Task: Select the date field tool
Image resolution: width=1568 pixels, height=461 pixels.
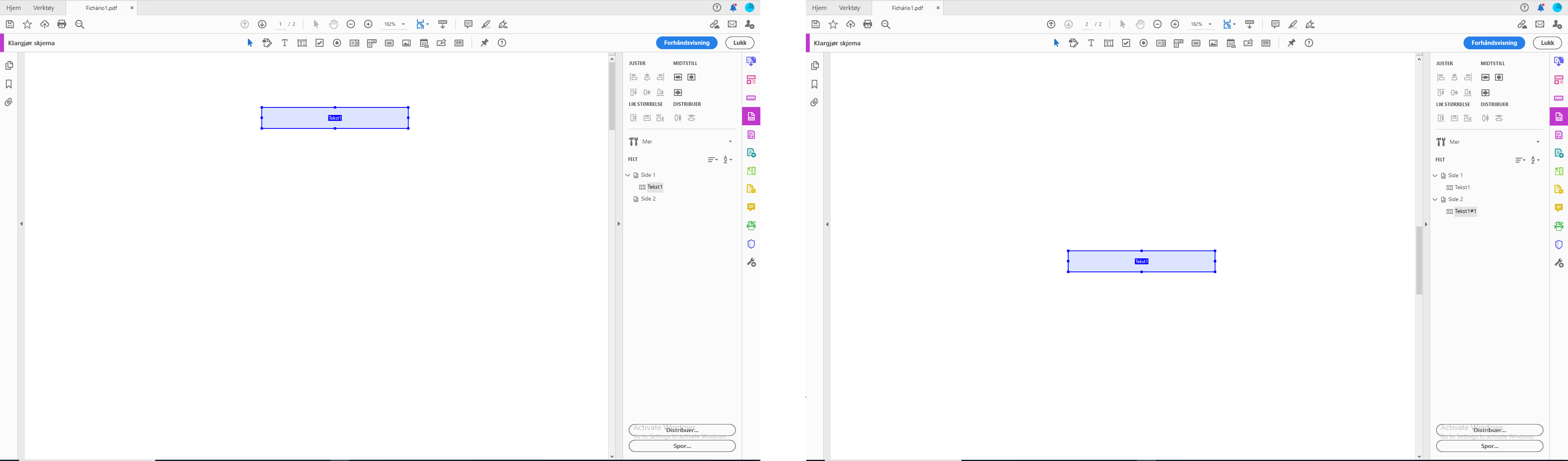Action: pyautogui.click(x=424, y=43)
